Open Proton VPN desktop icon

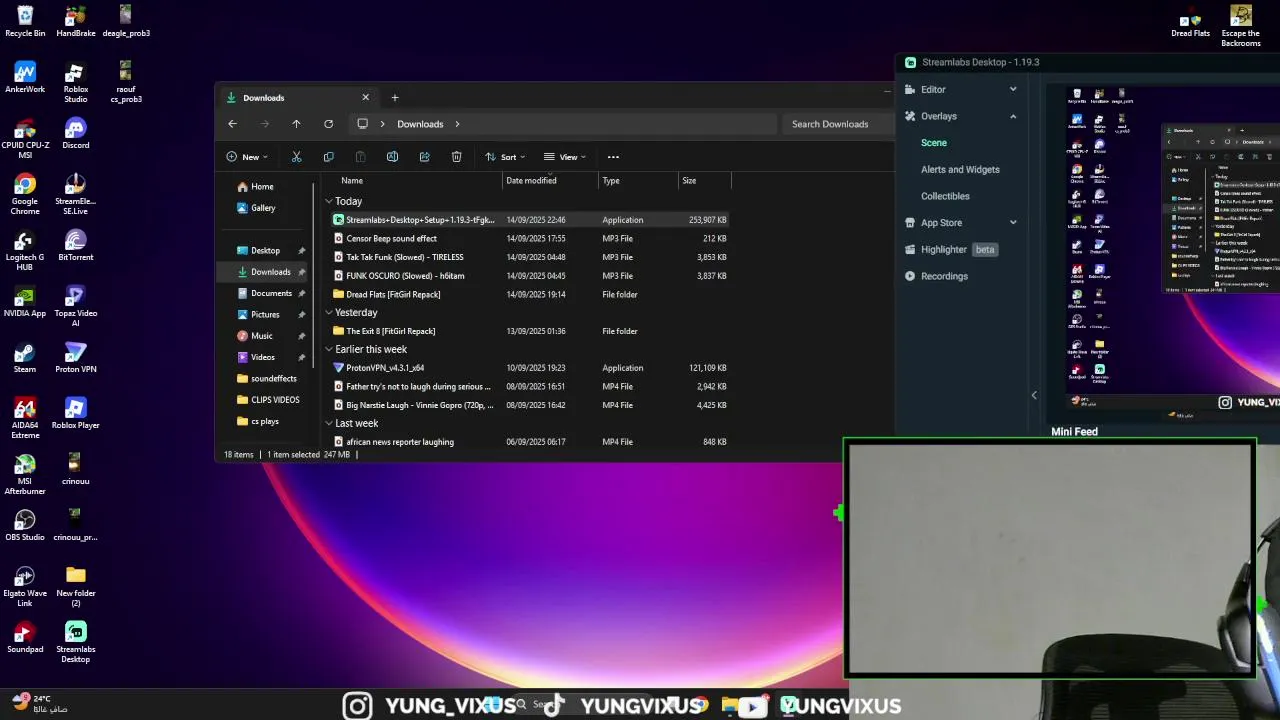point(76,358)
